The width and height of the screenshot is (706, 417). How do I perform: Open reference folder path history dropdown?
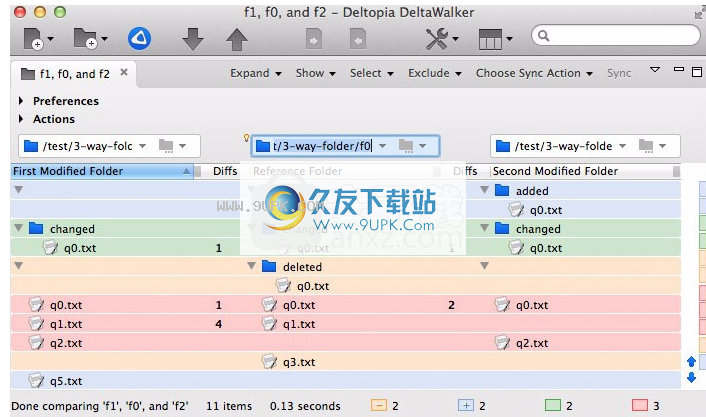click(x=382, y=146)
